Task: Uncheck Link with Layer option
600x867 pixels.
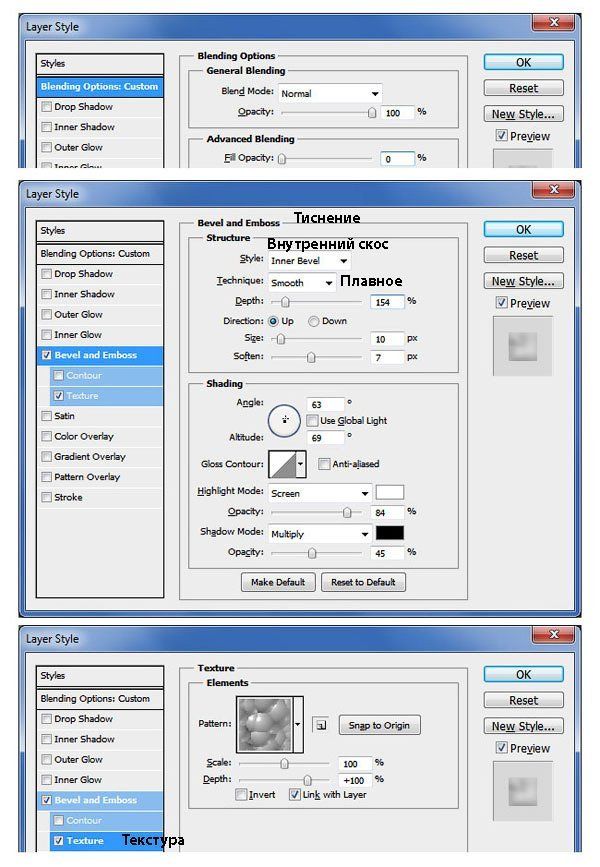Action: tap(295, 795)
